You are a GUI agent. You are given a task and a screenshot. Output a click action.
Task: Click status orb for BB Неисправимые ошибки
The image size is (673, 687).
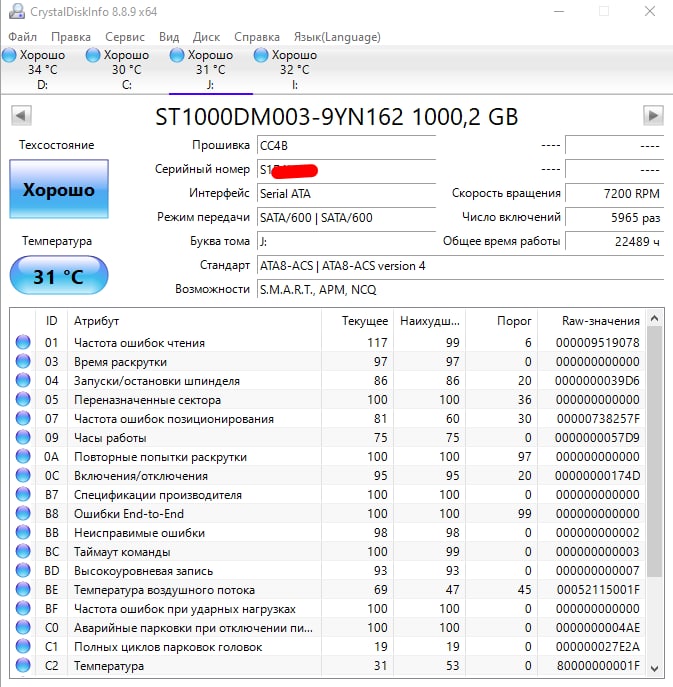pyautogui.click(x=23, y=532)
